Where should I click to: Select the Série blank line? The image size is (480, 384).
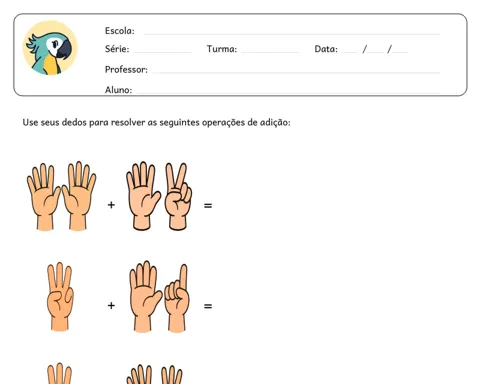162,52
